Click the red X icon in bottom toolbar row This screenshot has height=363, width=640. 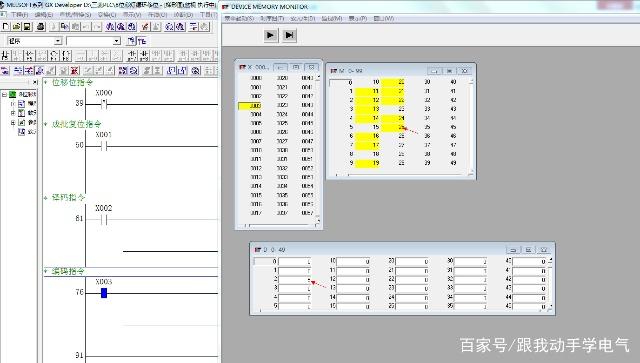point(74,71)
